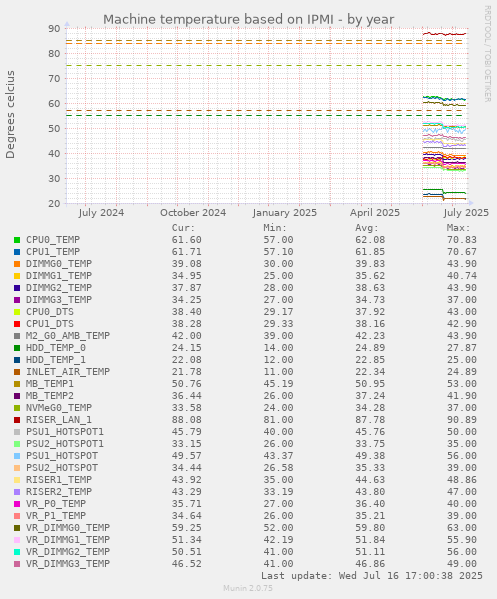Select the DIMMG1_TEMP legend label
Screen dimensions: 497x599
(59, 276)
